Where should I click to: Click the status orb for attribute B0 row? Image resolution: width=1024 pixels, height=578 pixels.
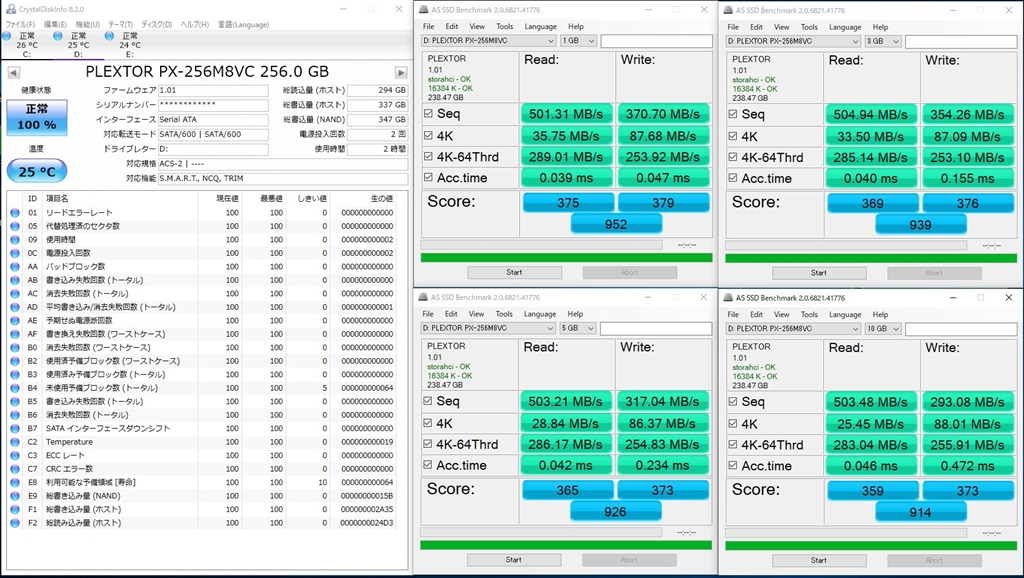pos(15,347)
